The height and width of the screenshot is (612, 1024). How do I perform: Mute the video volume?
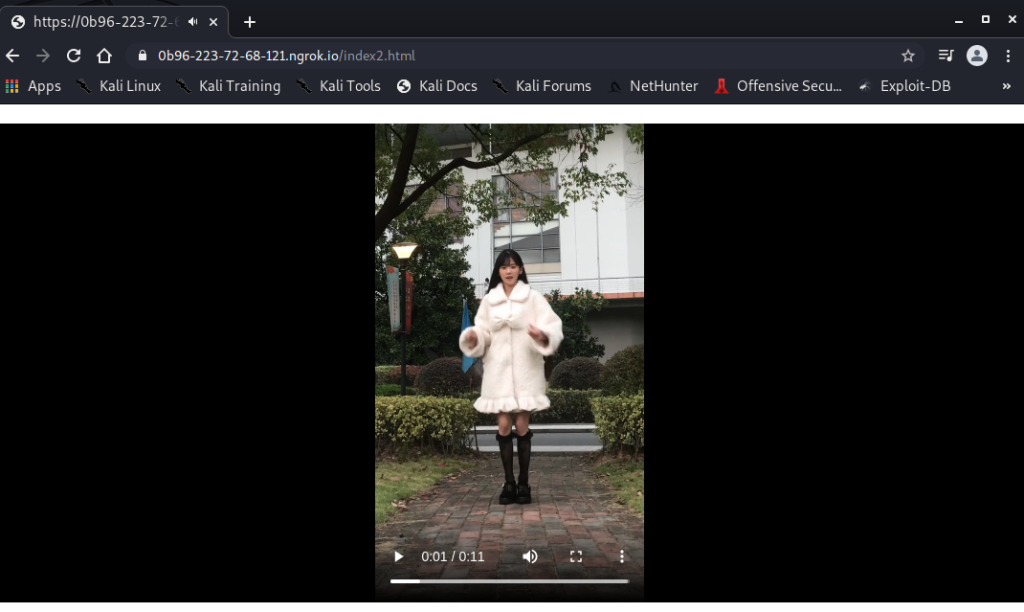(x=530, y=556)
